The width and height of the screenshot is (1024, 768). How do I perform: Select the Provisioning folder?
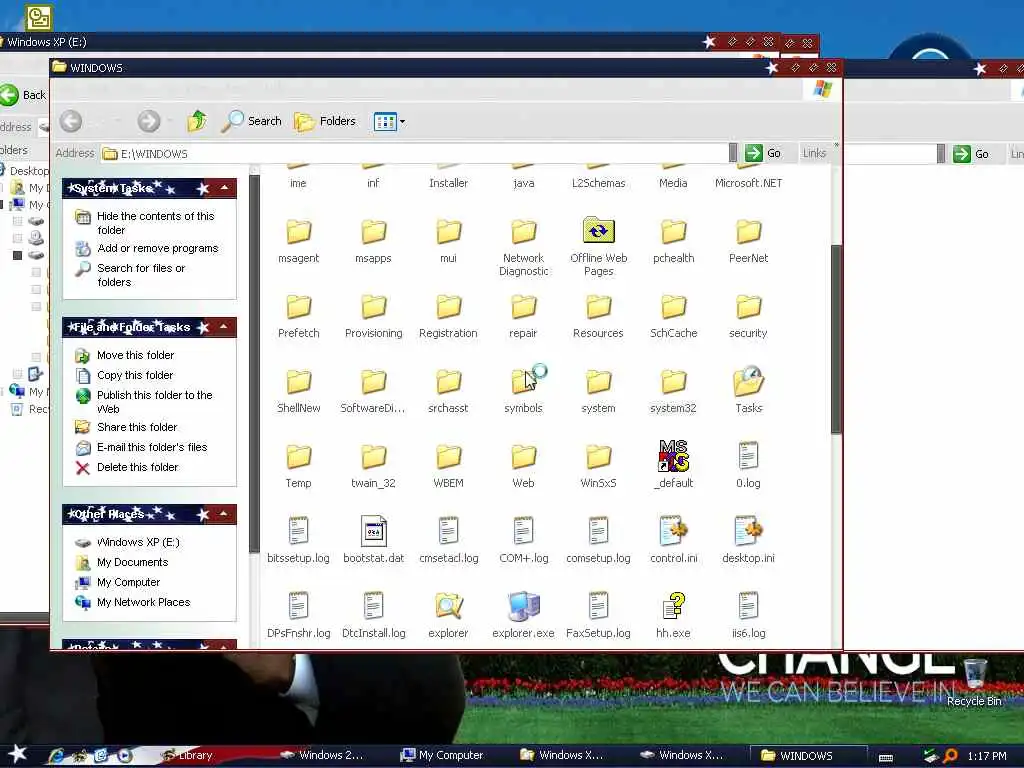tap(374, 315)
